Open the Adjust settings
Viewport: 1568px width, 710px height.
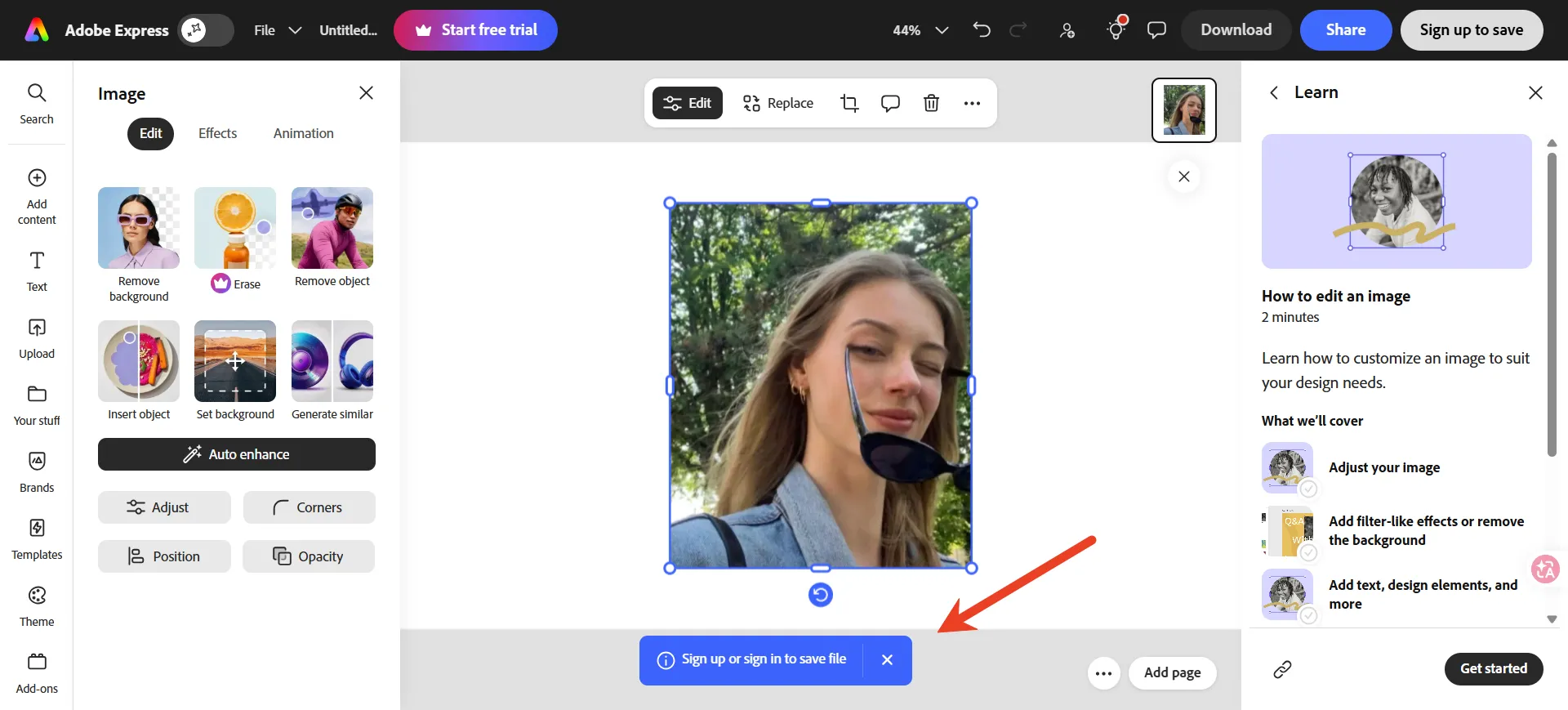point(164,507)
